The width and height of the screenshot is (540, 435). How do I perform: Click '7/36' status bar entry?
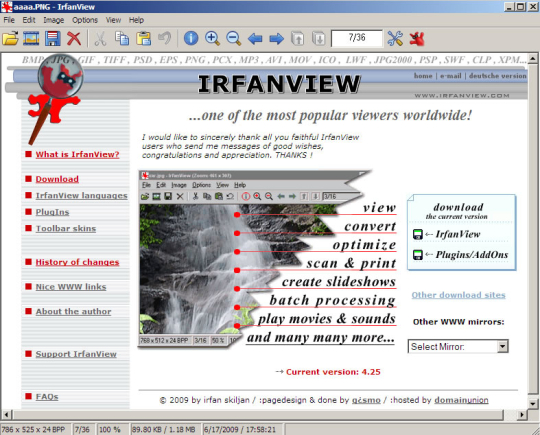[x=82, y=429]
